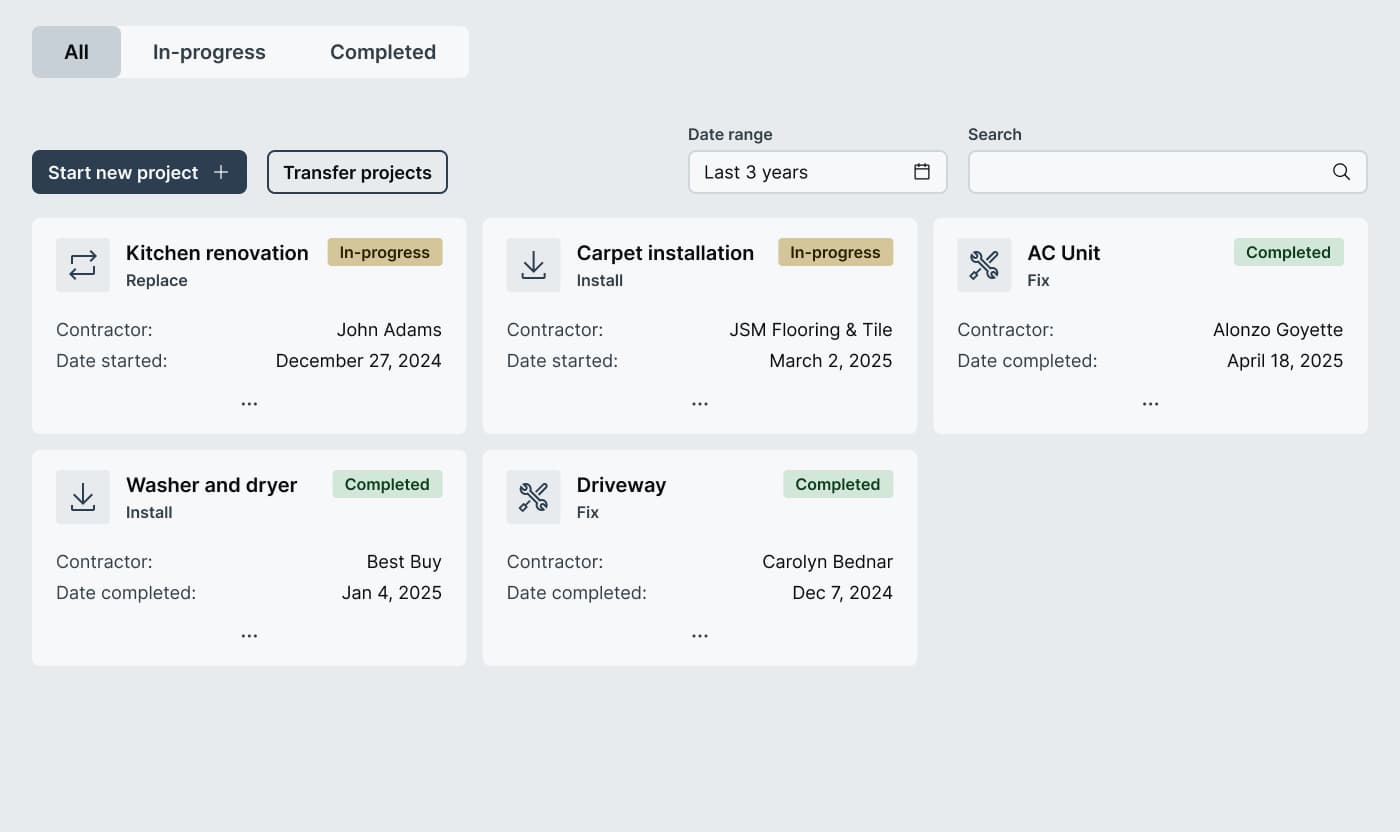
Task: Open more options on Driveway card
Action: (x=700, y=636)
